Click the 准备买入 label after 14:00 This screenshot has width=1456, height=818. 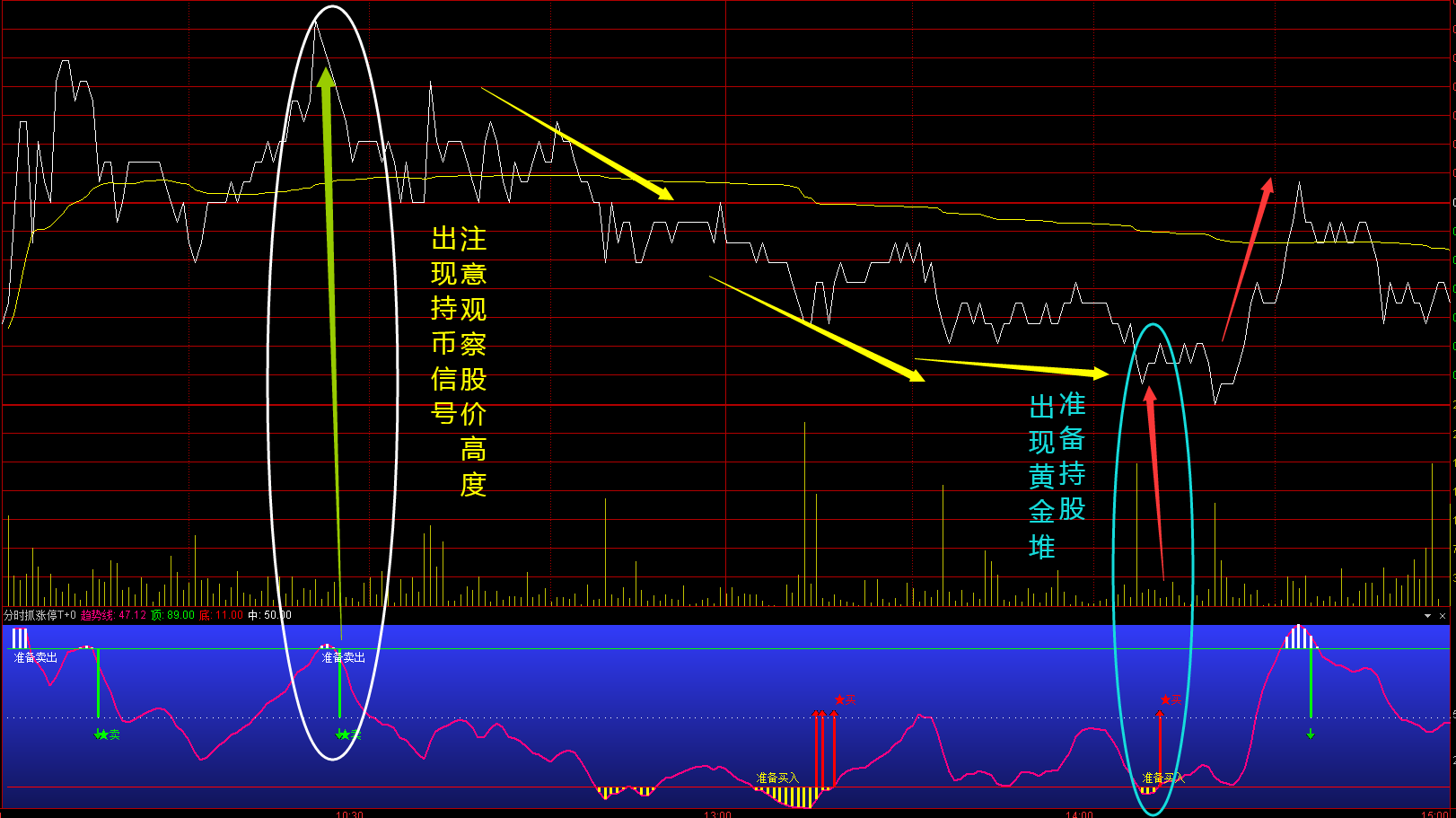pos(1163,778)
